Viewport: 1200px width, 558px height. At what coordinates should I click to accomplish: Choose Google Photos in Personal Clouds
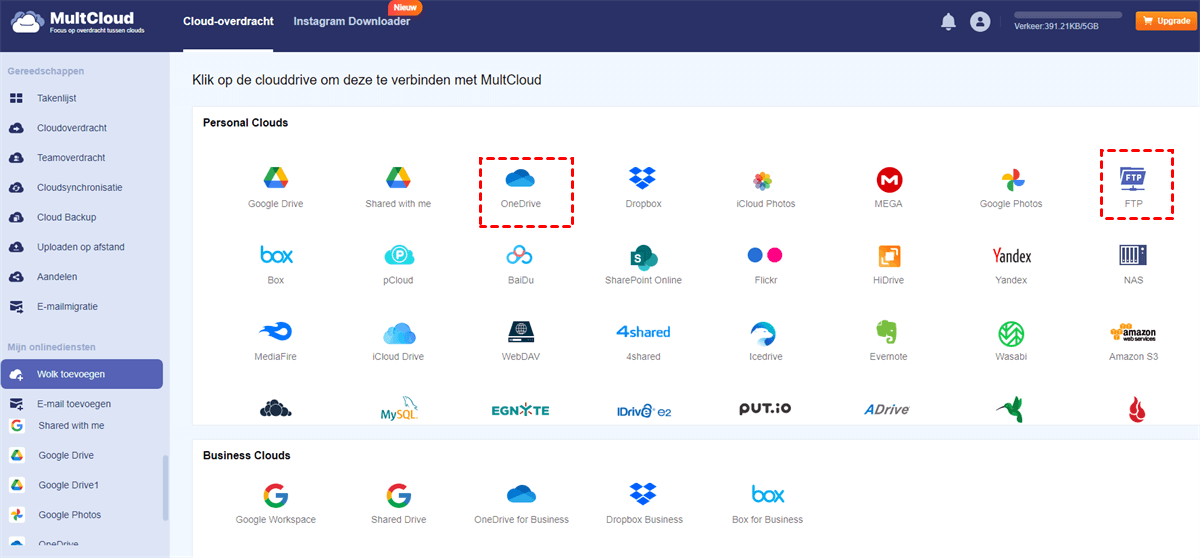(1011, 188)
